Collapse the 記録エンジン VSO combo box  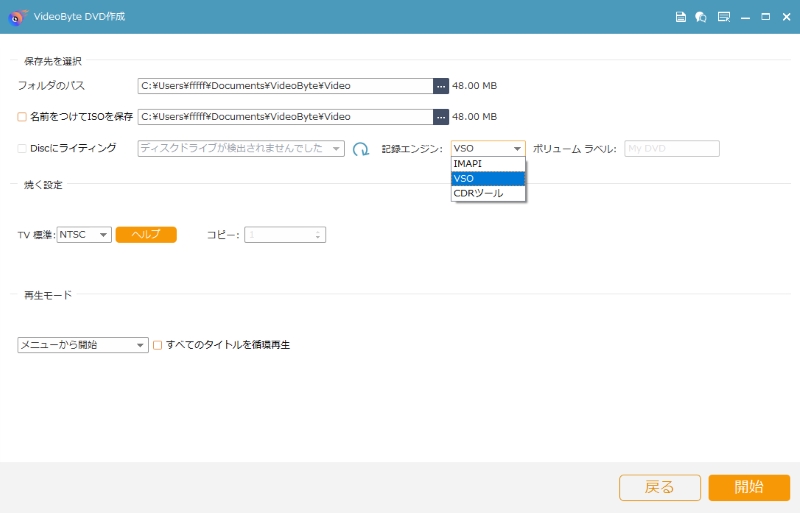click(487, 148)
